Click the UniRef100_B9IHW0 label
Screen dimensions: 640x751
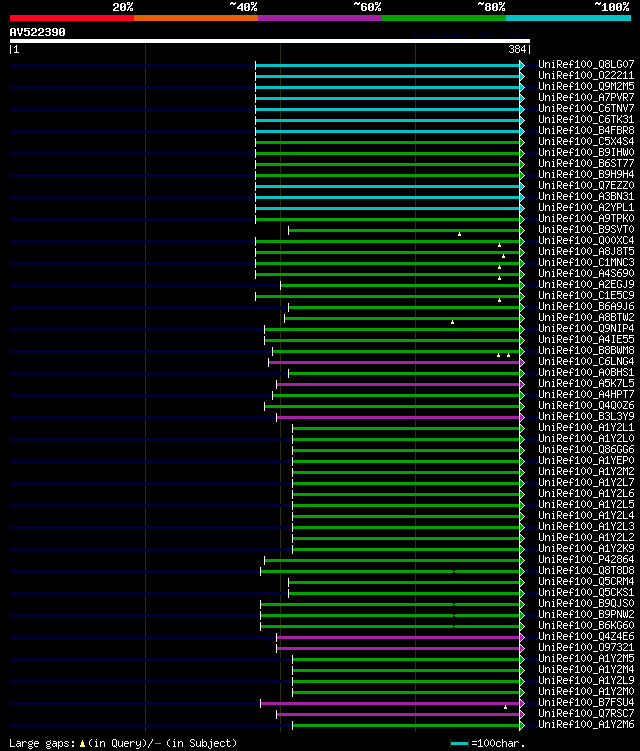586,152
